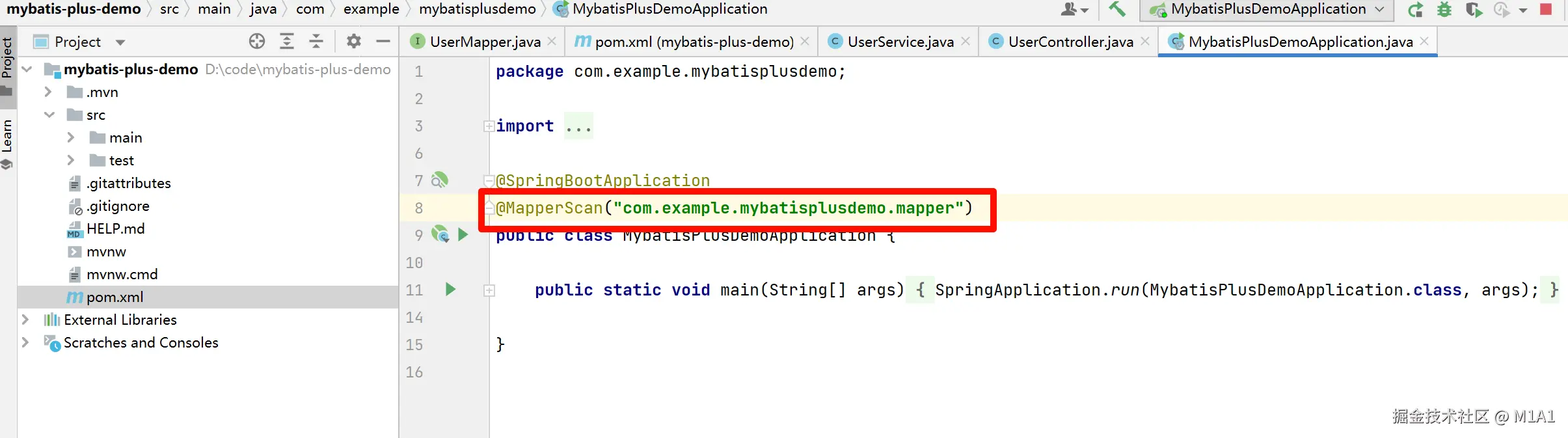Click line number 10 in gutter
The image size is (1568, 438).
(414, 263)
